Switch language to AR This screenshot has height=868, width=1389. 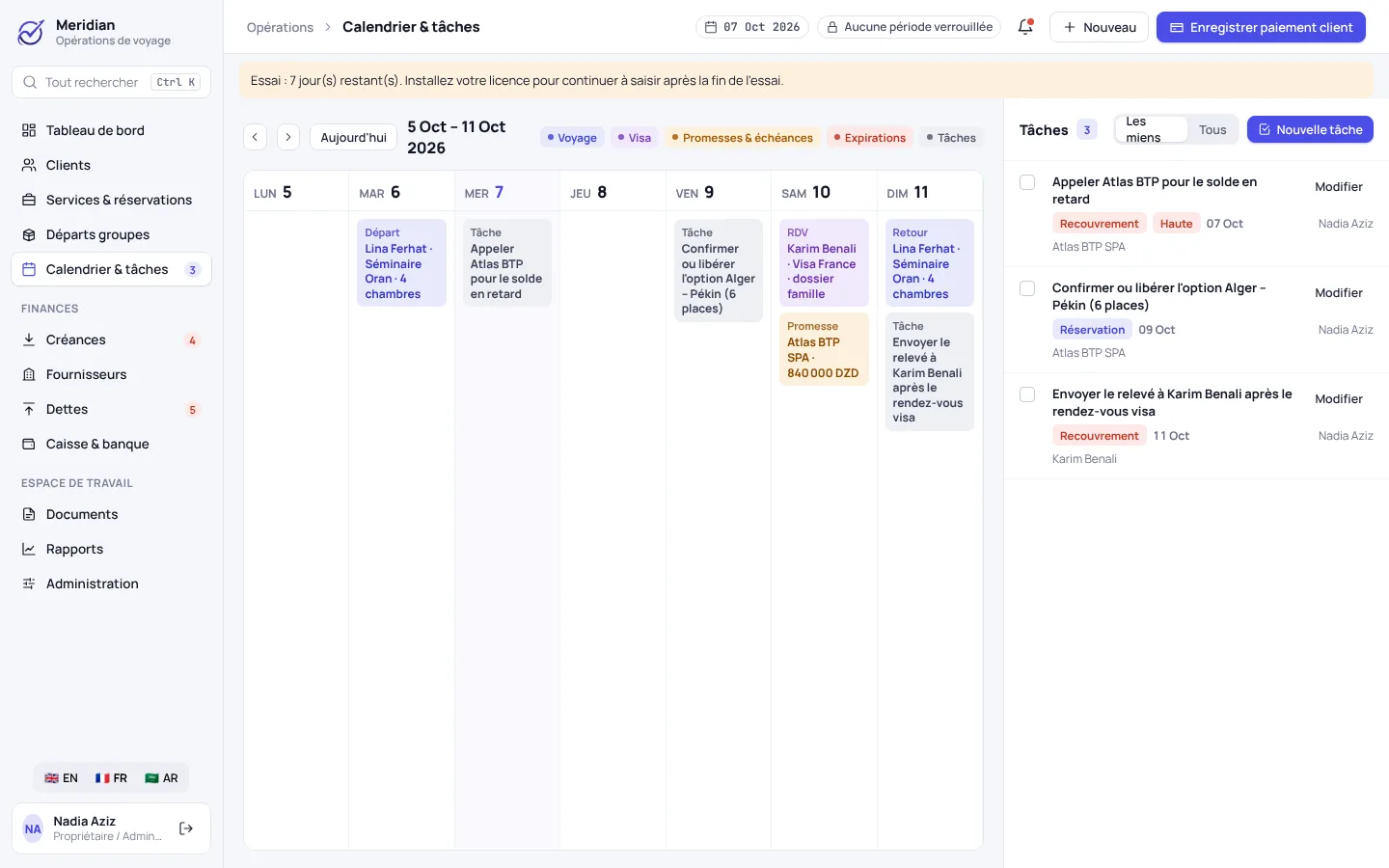(161, 778)
